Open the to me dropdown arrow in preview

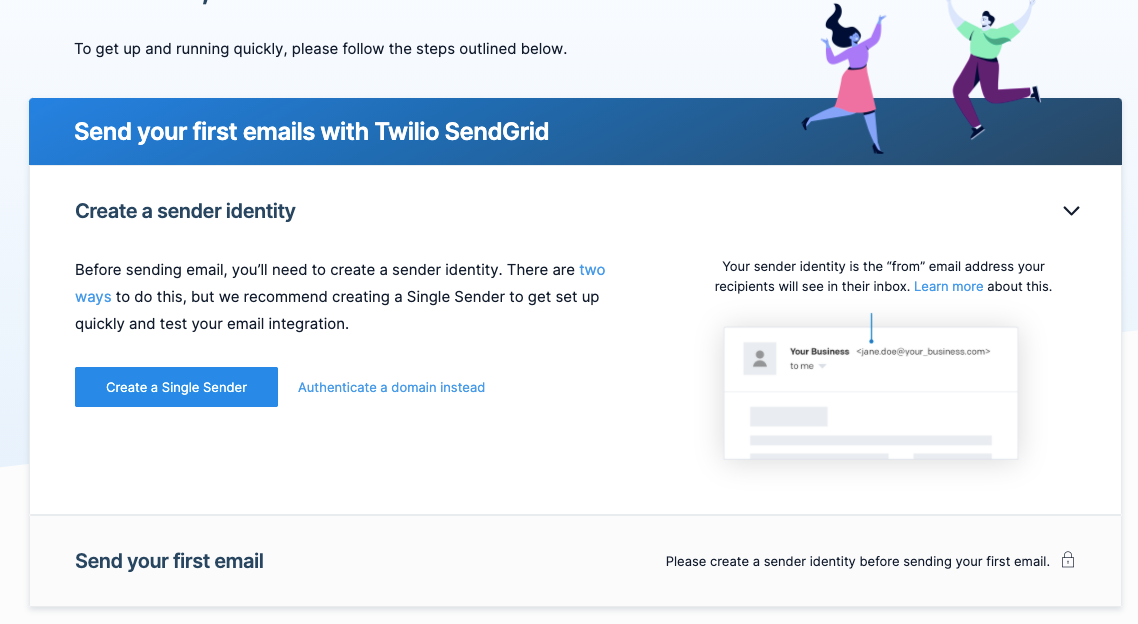(822, 366)
